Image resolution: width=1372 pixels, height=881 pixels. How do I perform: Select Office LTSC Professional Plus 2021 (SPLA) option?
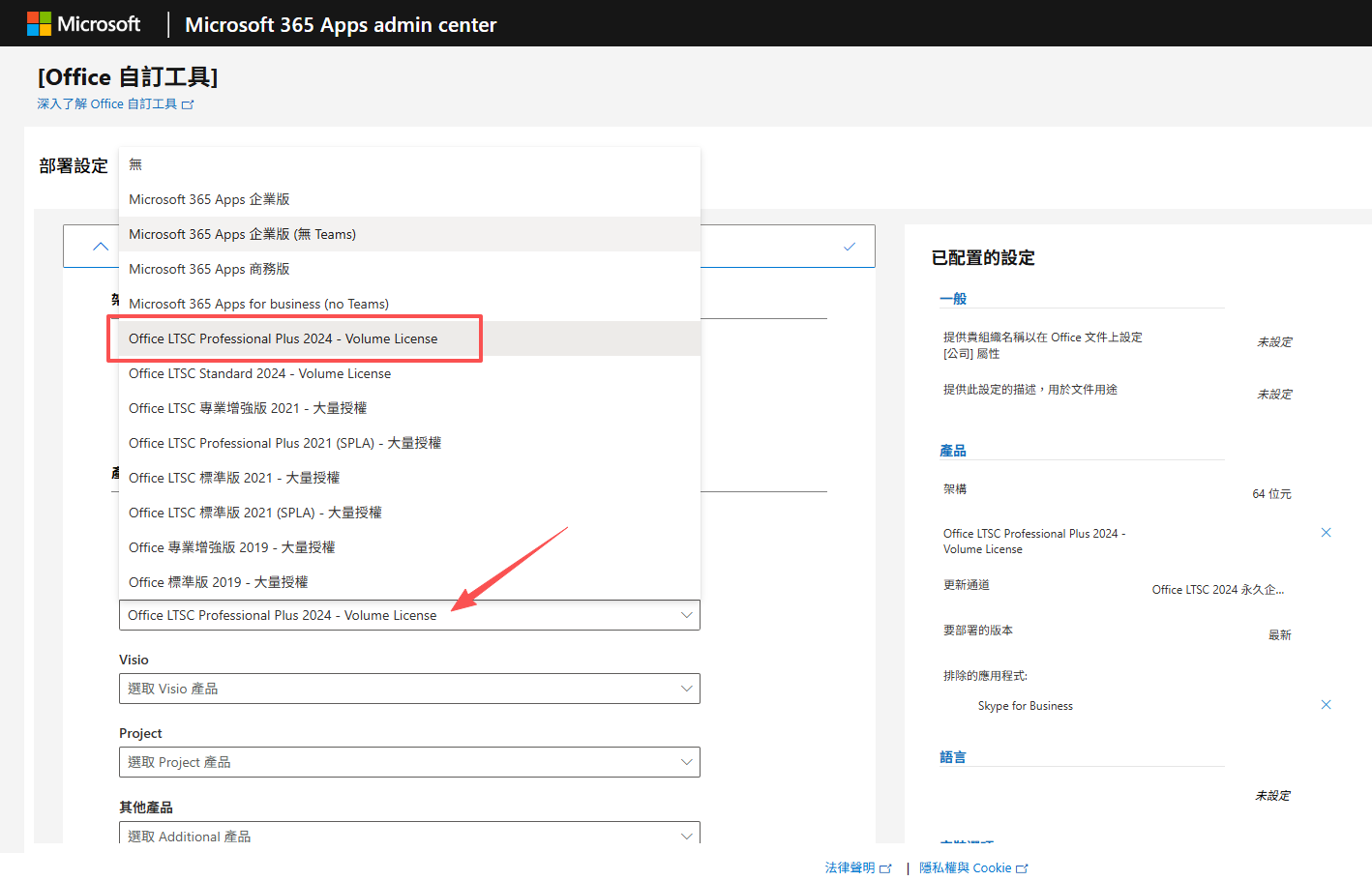point(409,443)
